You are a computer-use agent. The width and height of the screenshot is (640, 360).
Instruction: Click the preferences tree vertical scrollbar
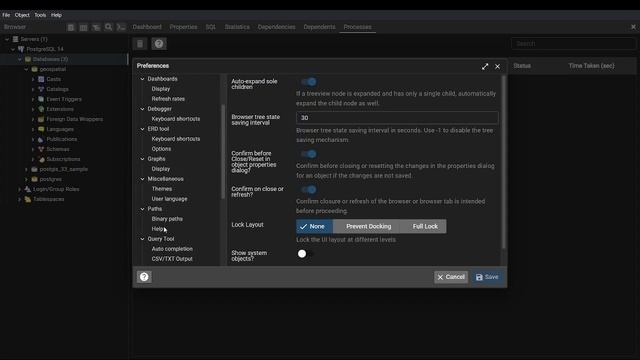click(223, 151)
